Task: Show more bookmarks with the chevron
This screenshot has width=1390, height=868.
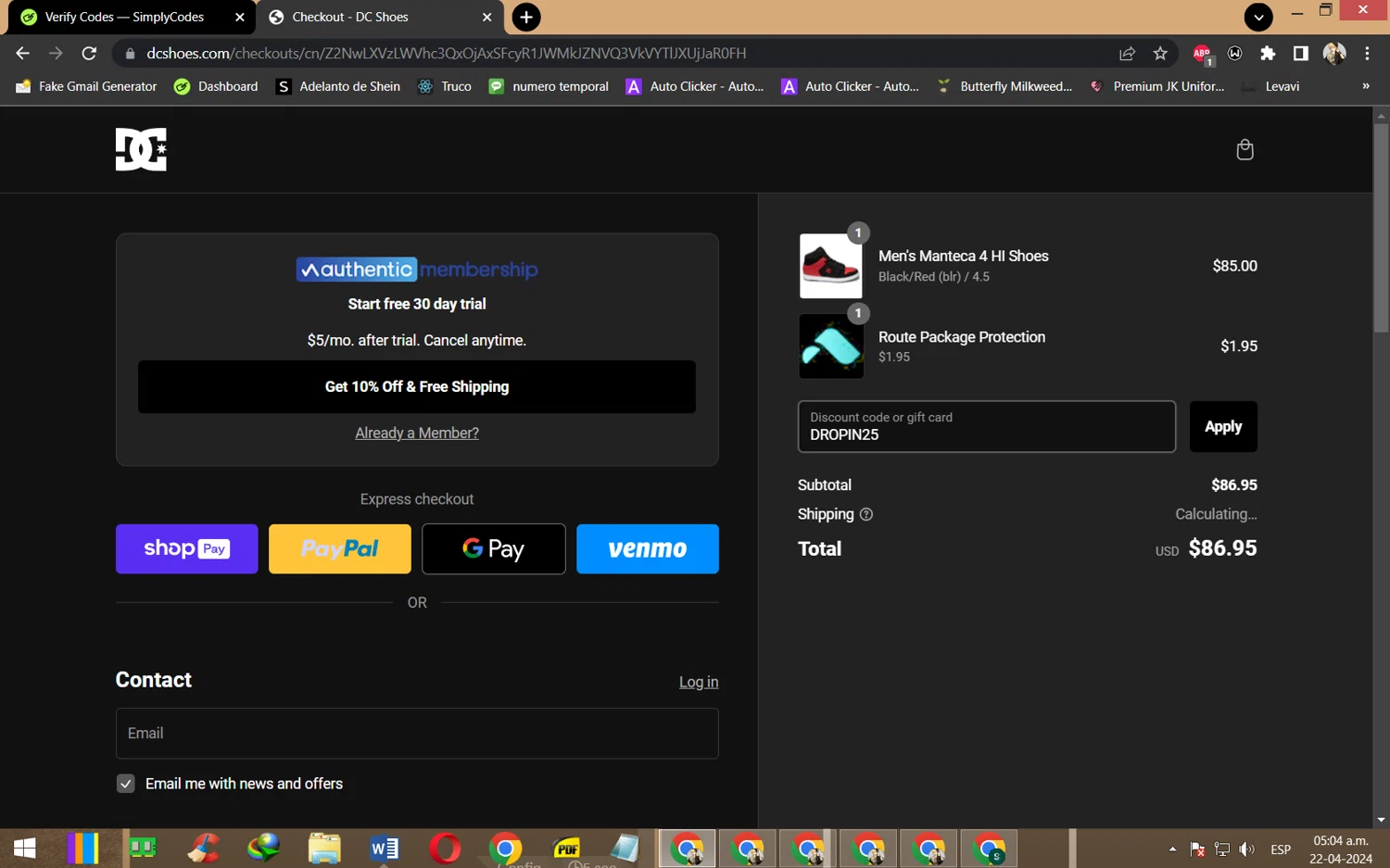Action: (1365, 86)
